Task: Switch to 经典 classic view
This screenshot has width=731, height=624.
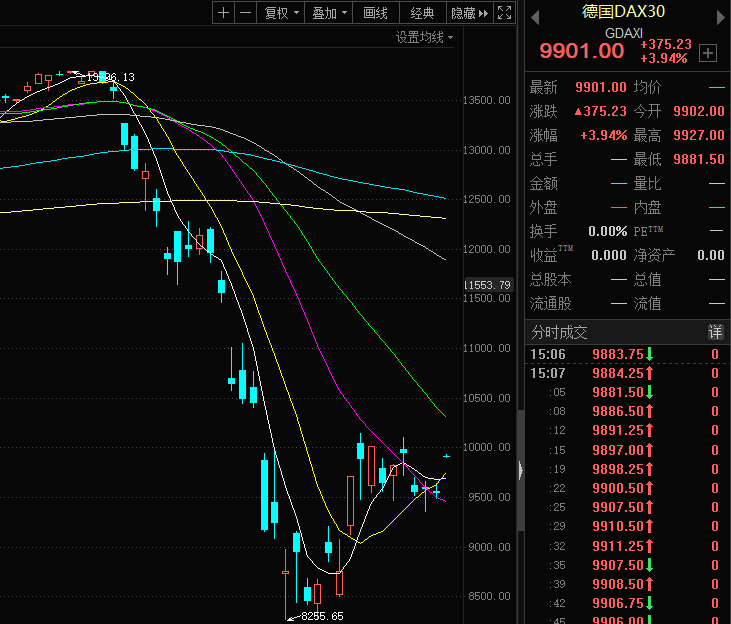Action: point(422,13)
